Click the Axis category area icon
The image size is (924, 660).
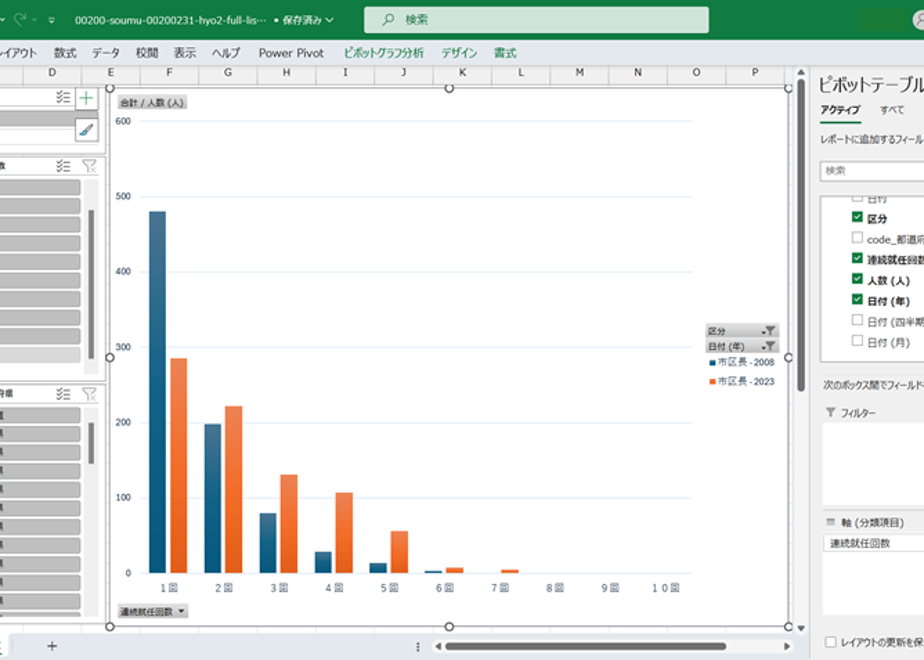[831, 522]
